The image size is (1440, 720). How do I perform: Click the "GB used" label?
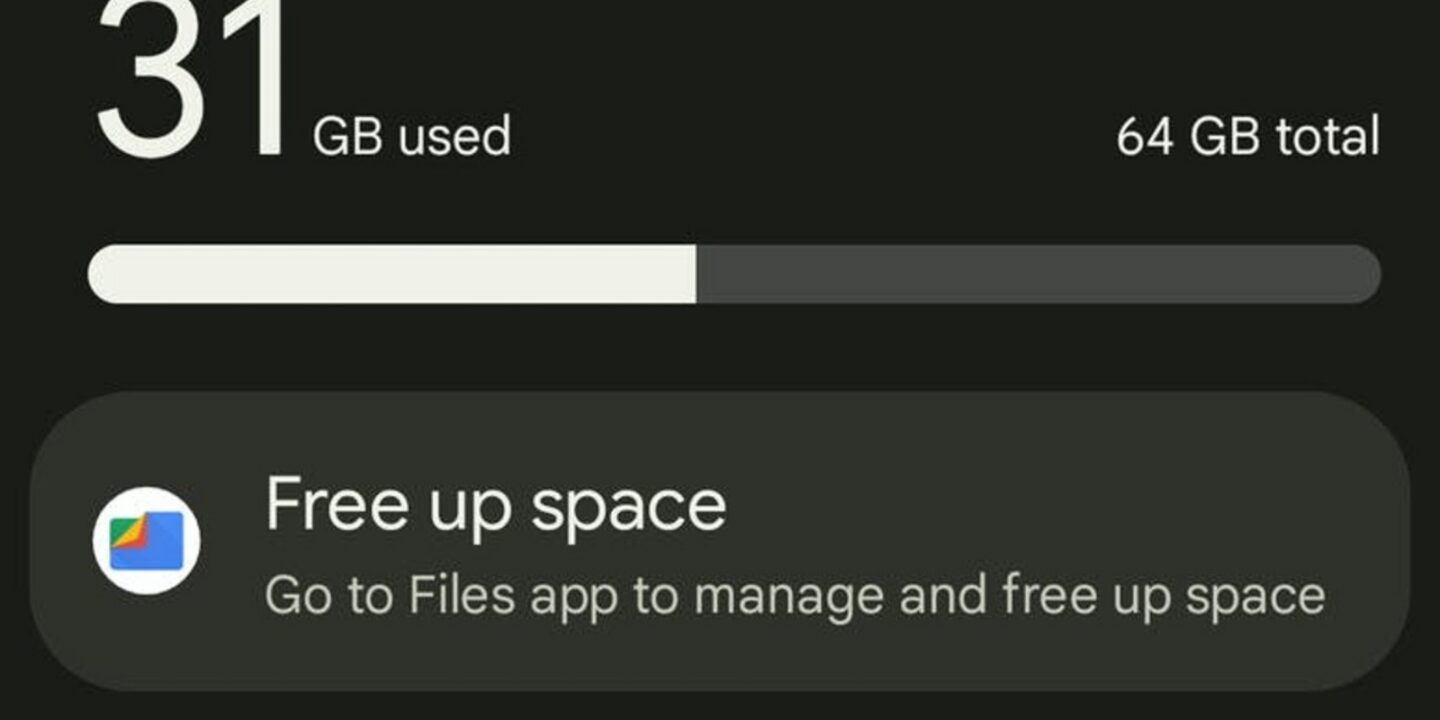(411, 137)
